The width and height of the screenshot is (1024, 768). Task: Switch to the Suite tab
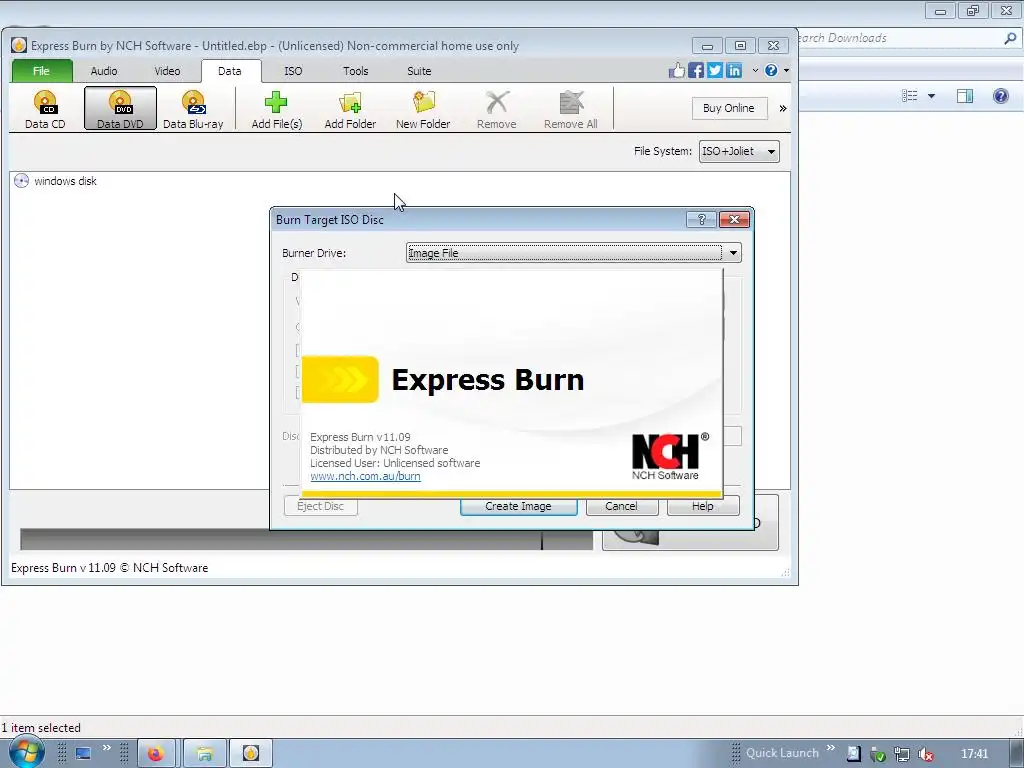coord(419,71)
